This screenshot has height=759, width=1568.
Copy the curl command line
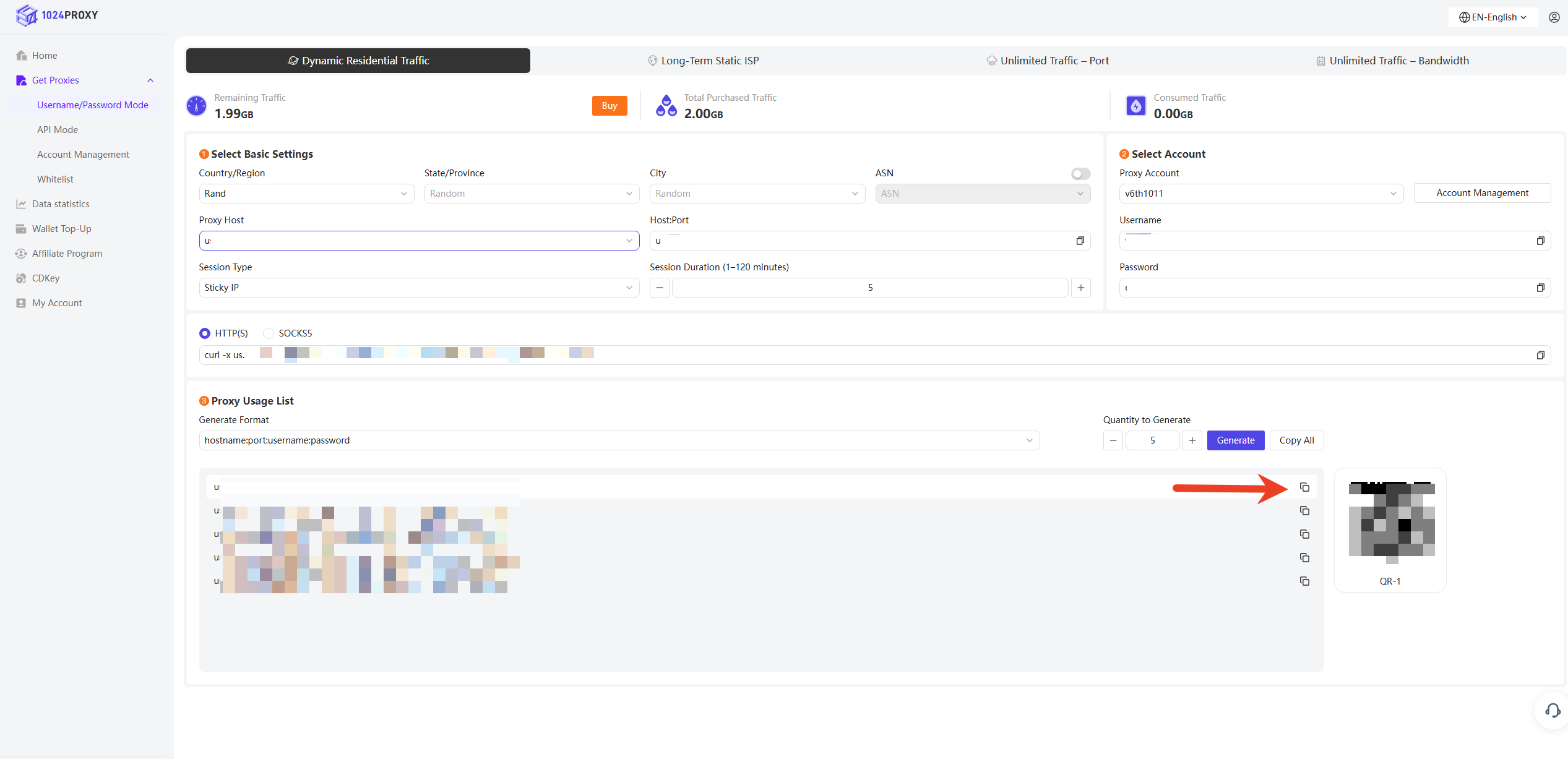click(1540, 355)
